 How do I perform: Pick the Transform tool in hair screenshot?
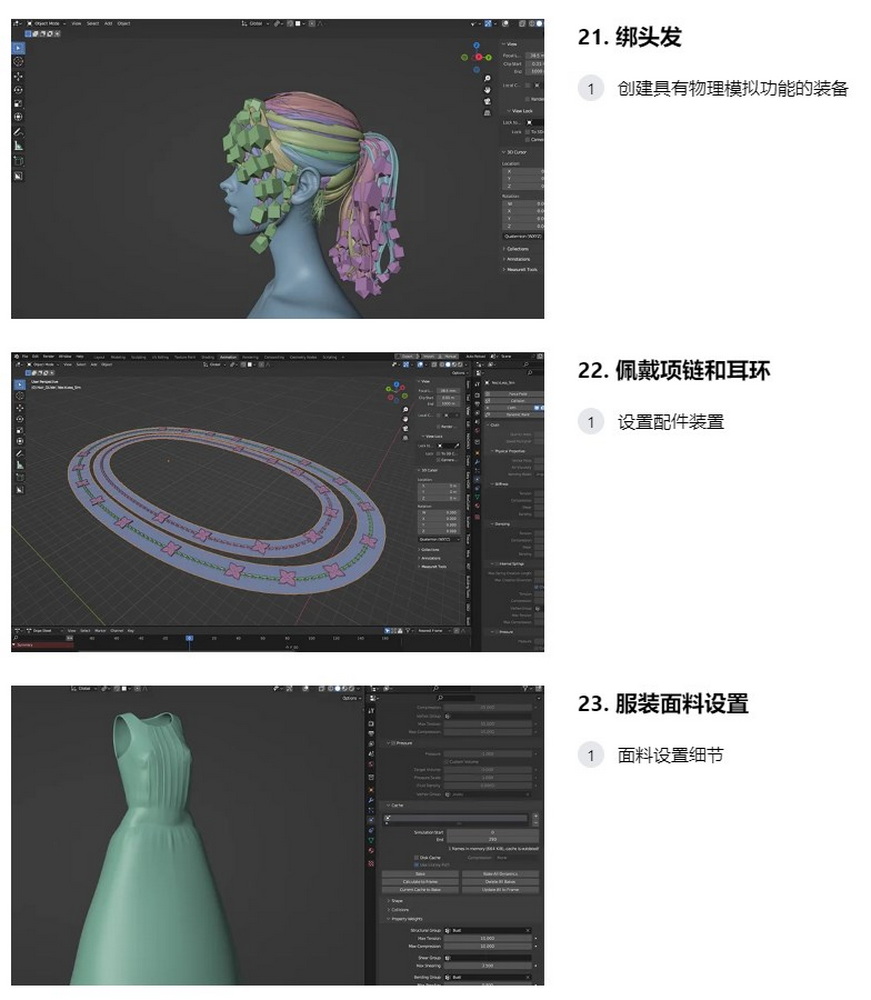point(18,117)
